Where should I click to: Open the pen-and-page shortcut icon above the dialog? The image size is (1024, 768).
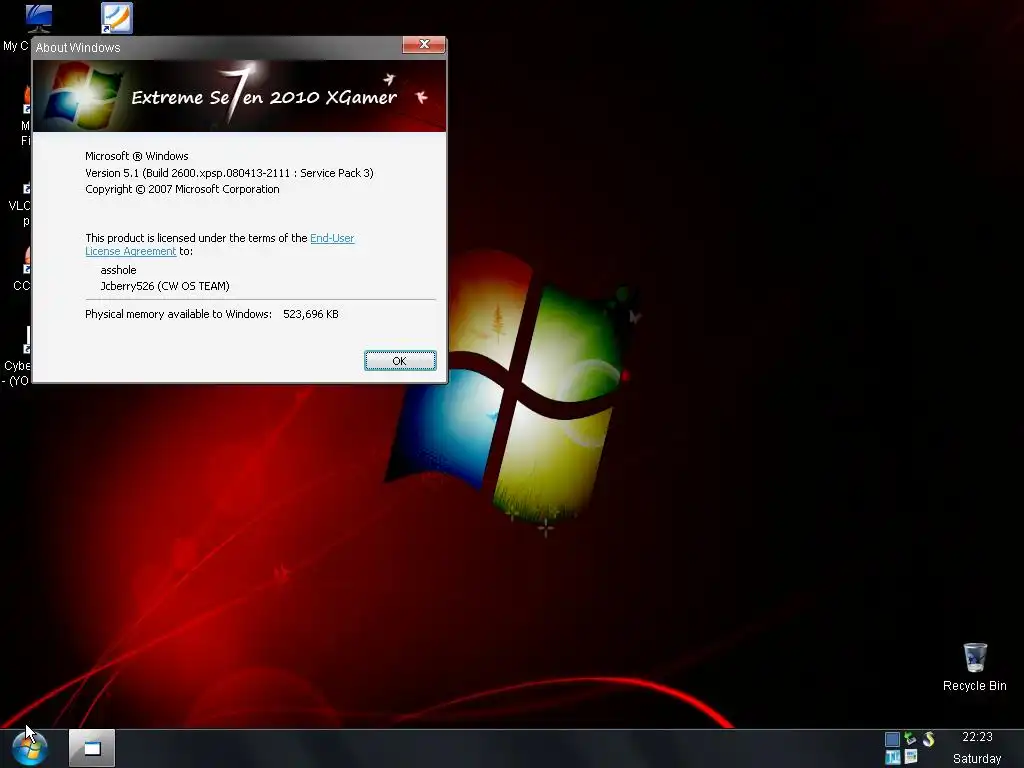[x=116, y=18]
